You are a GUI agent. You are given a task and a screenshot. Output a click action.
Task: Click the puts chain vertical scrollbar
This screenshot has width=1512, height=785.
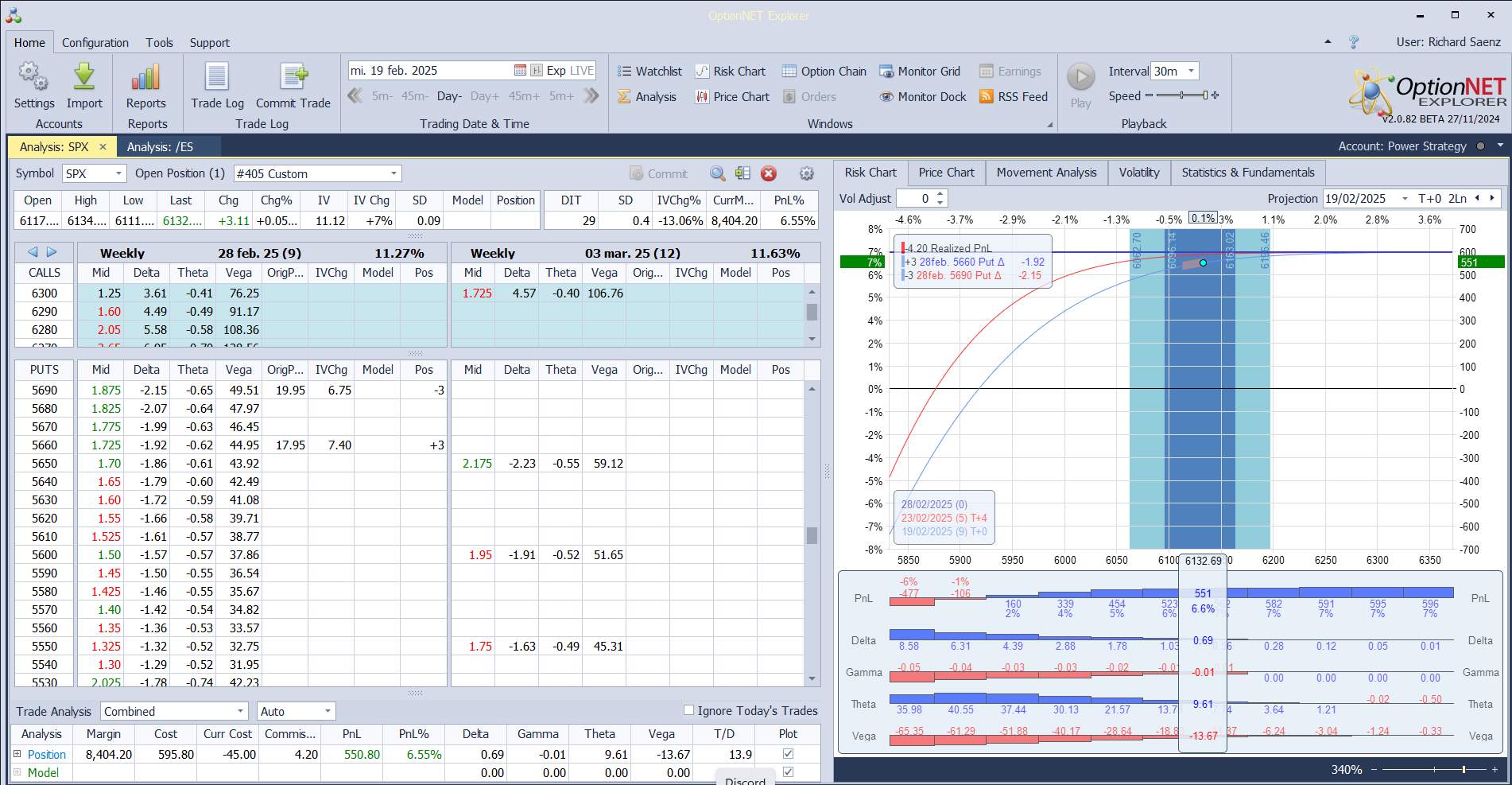(x=812, y=534)
